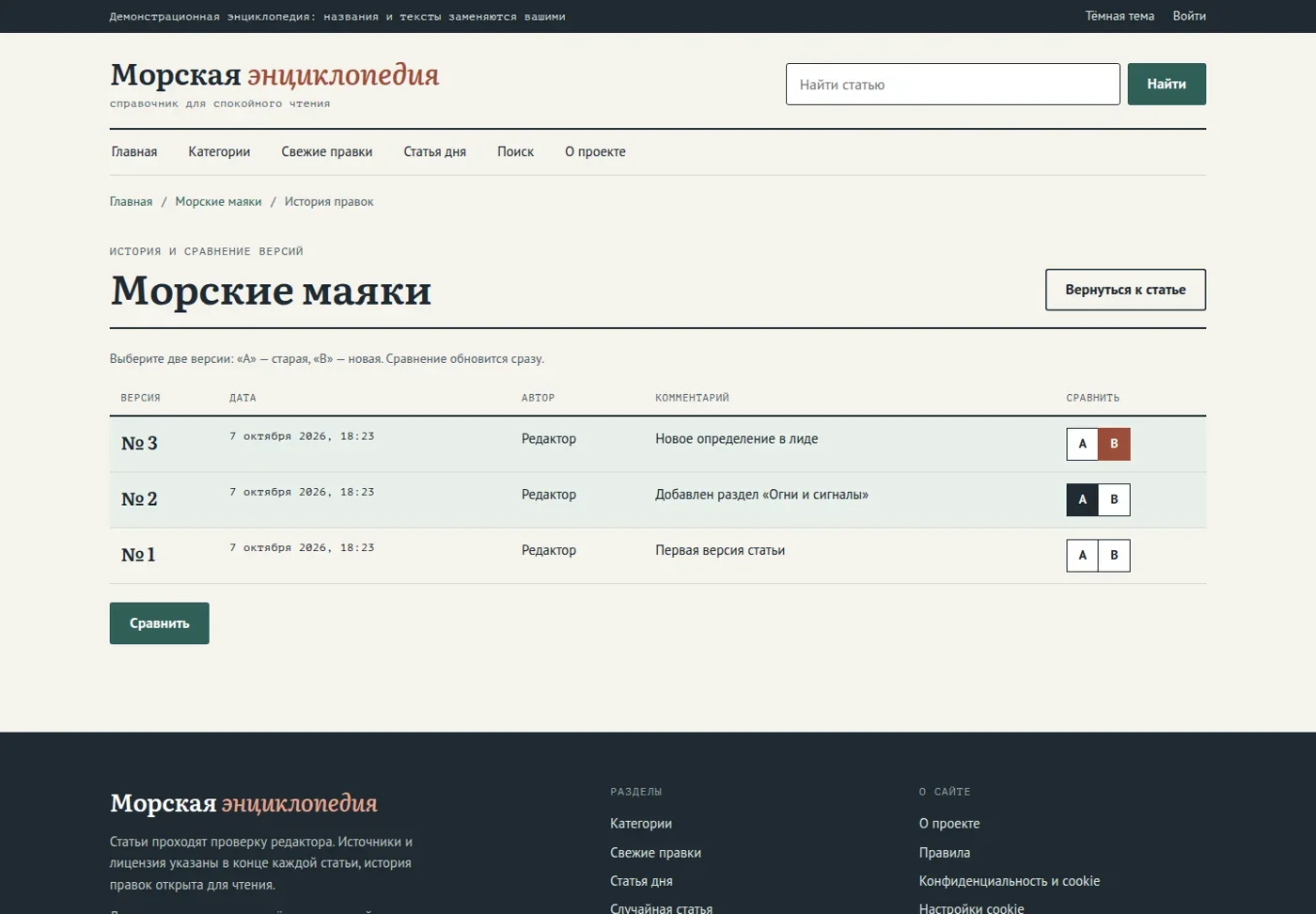Click the footer Свежие правки link
This screenshot has width=1316, height=914.
click(655, 853)
